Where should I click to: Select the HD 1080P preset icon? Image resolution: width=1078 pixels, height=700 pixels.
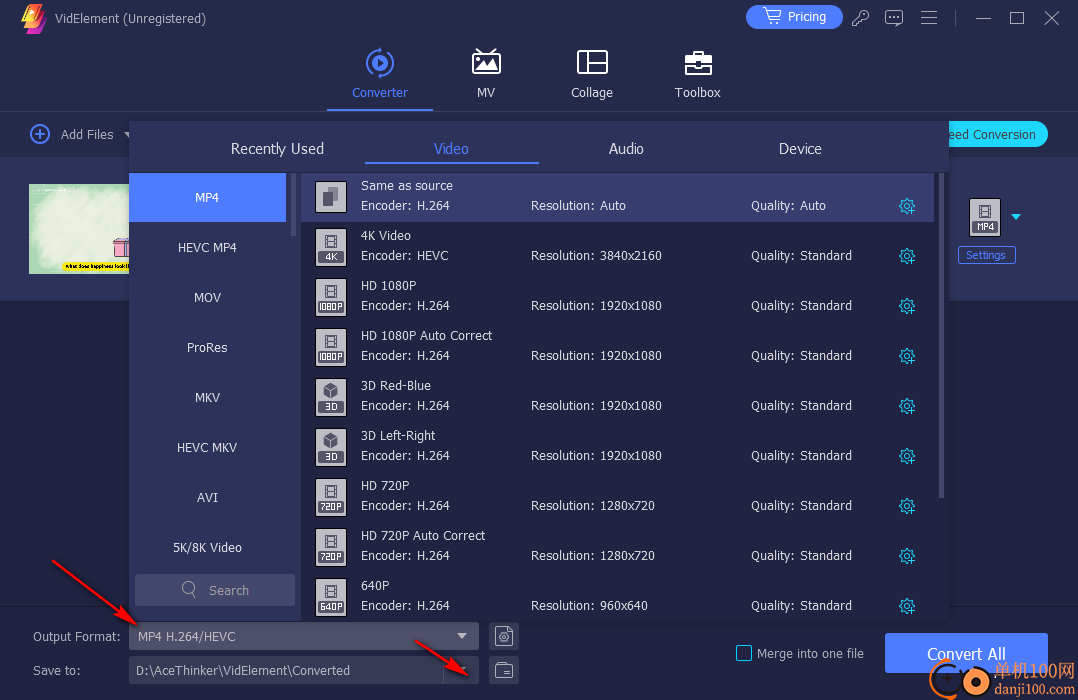click(x=331, y=297)
